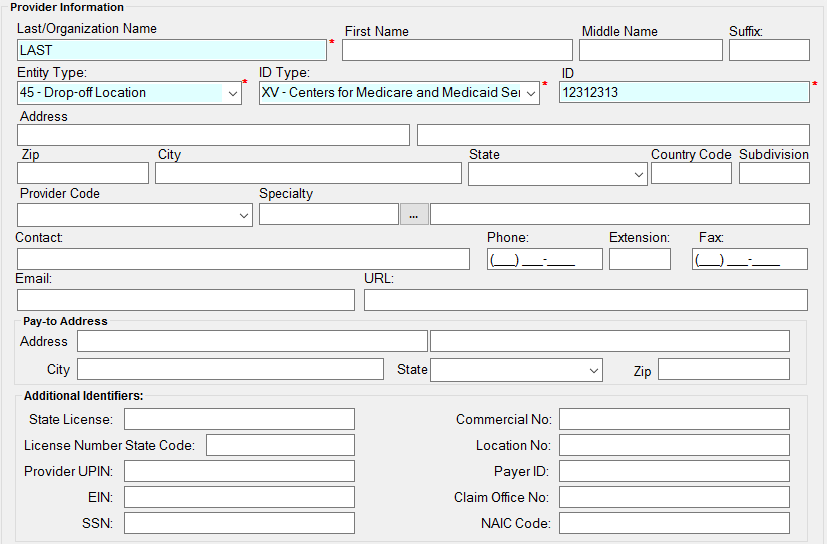Click the Last/Organization Name field
Image resolution: width=827 pixels, height=544 pixels.
[x=172, y=50]
